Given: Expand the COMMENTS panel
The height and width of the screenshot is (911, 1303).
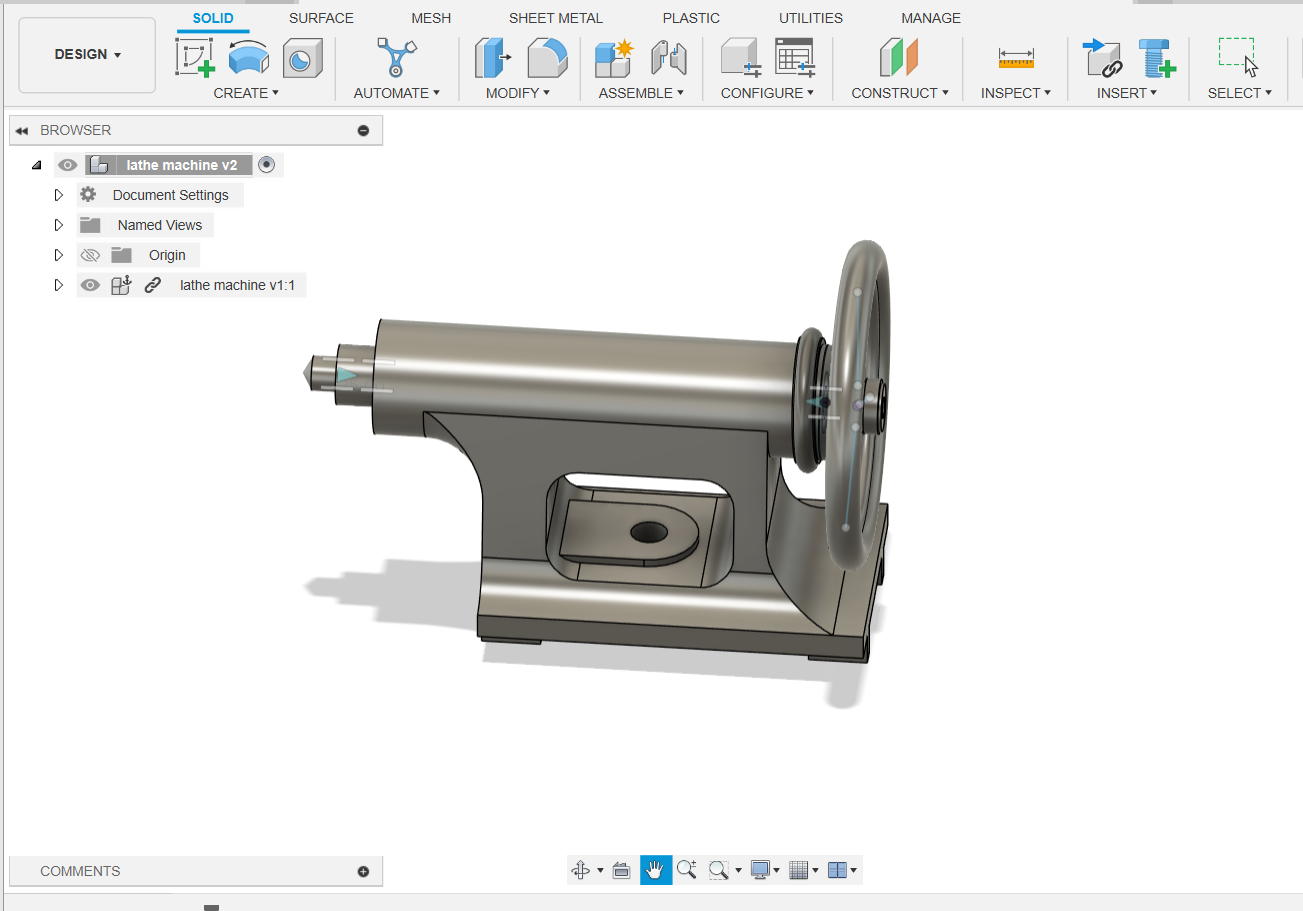Looking at the screenshot, I should click(363, 871).
